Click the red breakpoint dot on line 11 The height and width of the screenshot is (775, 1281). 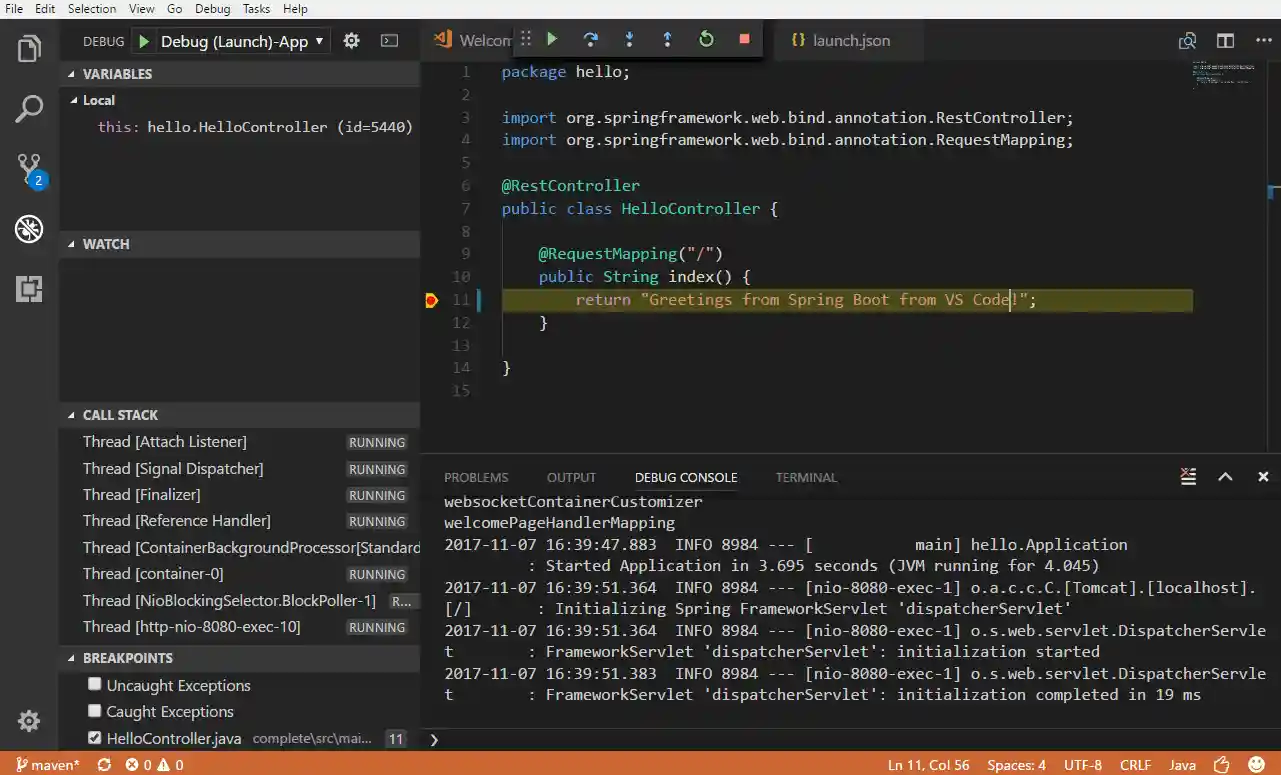click(x=431, y=299)
